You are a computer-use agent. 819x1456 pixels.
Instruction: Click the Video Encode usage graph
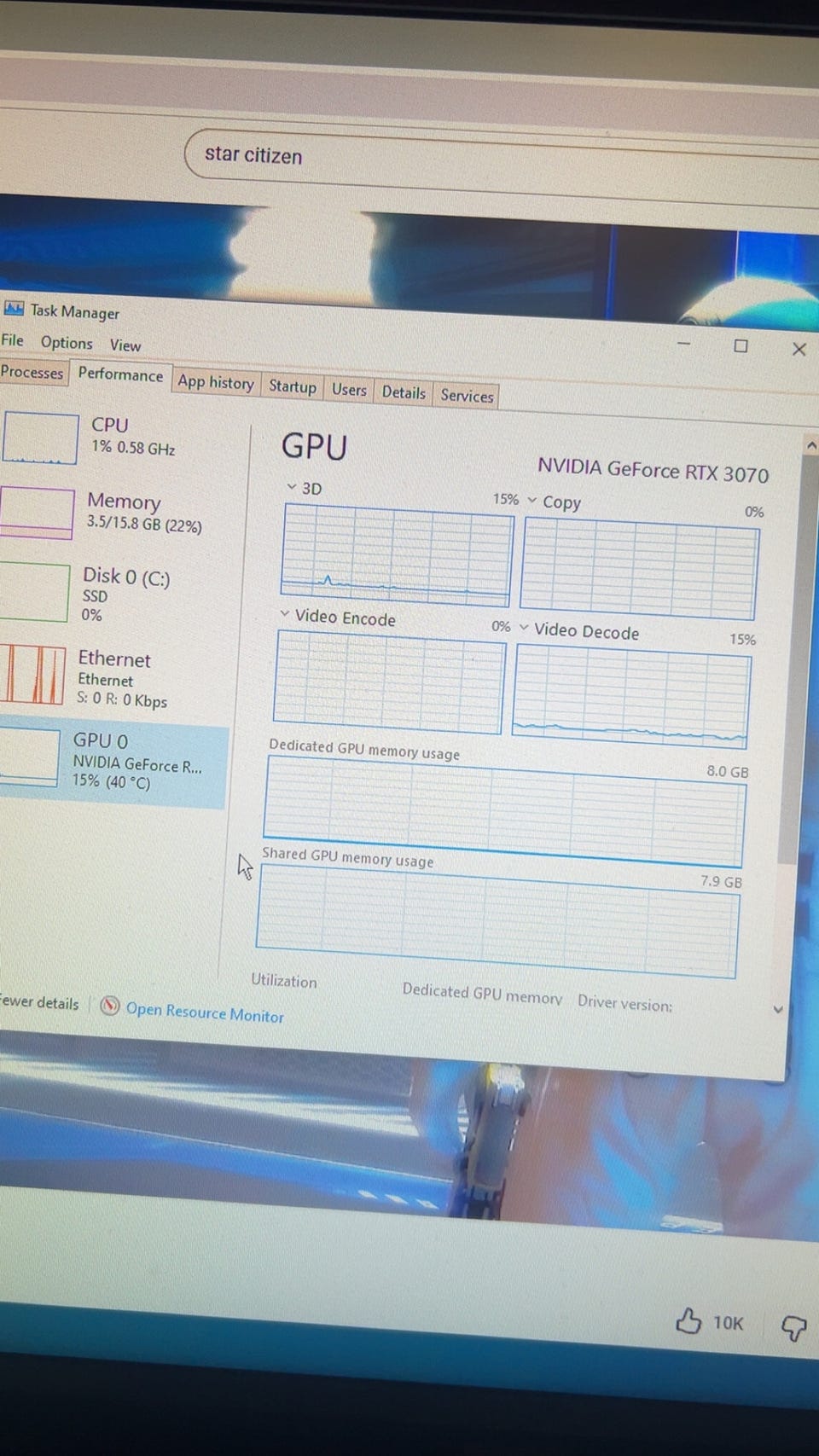coord(389,682)
